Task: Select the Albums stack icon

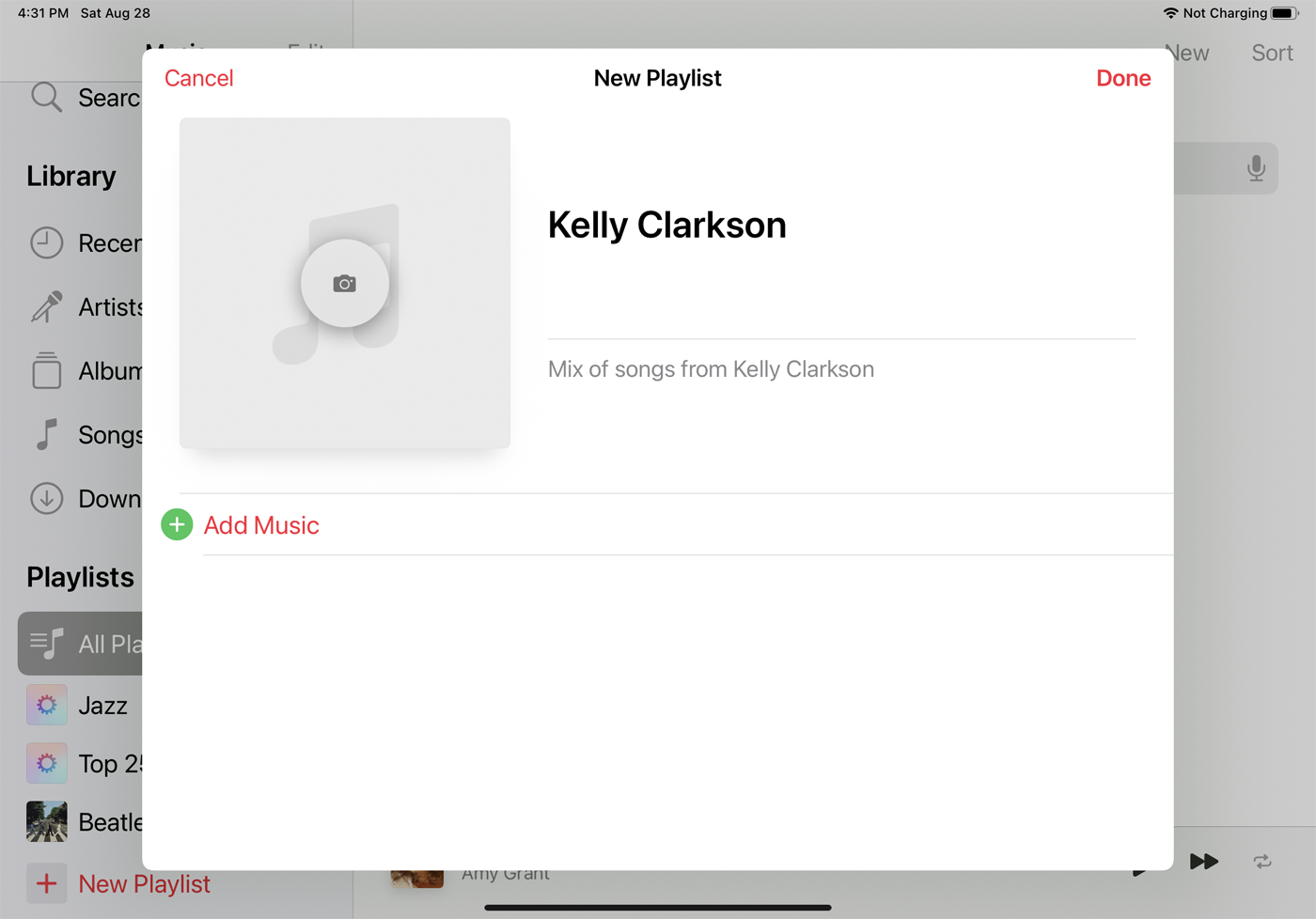Action: pos(46,370)
